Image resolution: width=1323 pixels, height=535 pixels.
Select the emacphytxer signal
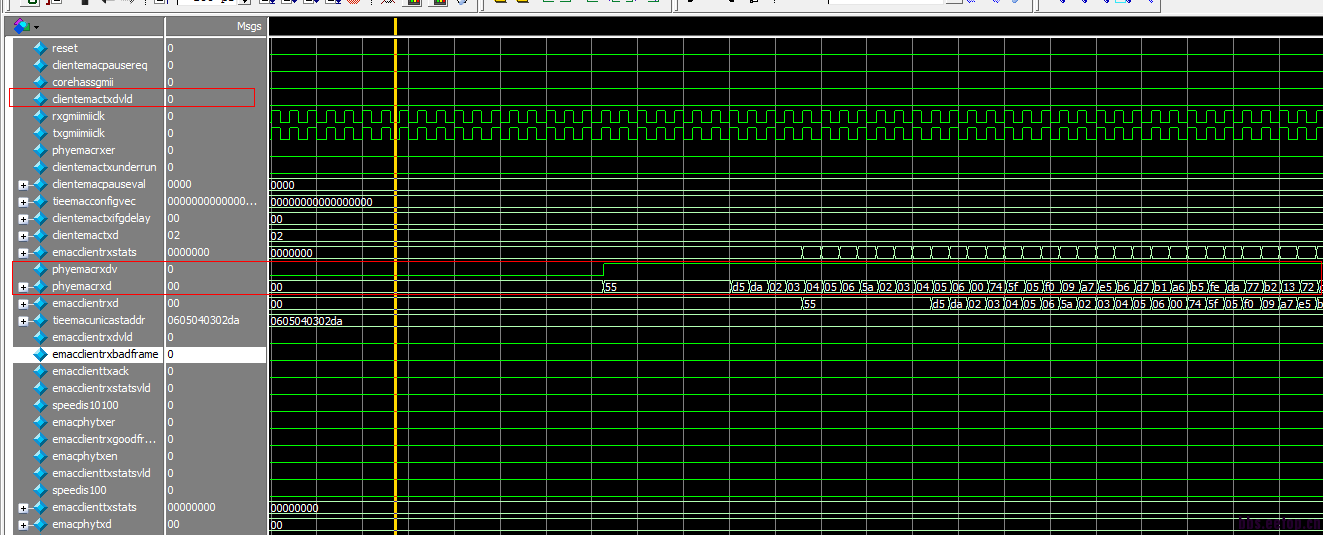pyautogui.click(x=83, y=422)
